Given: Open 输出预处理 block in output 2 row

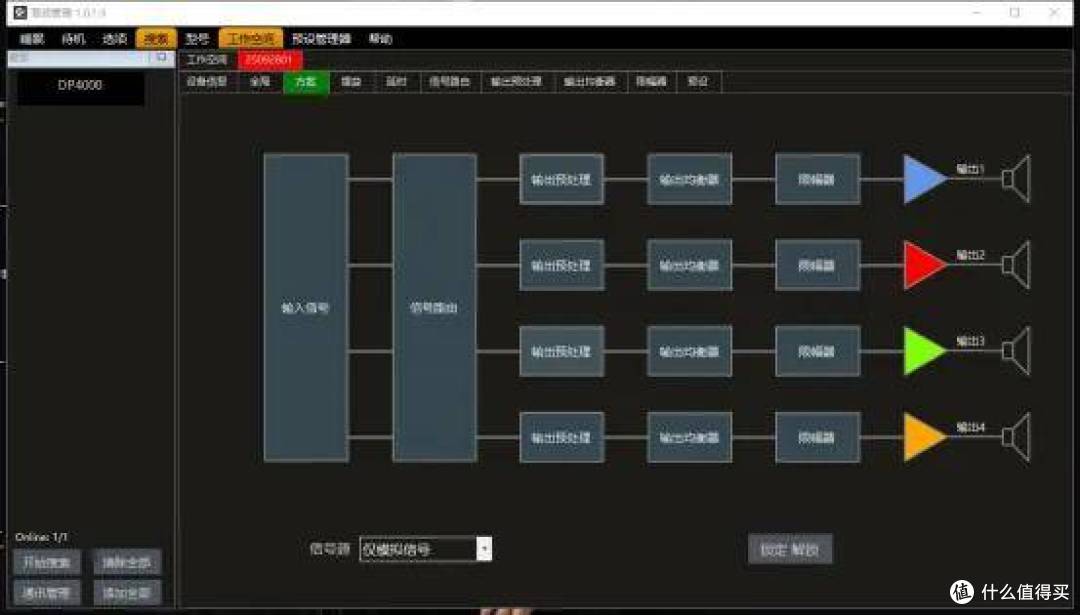Looking at the screenshot, I should [x=561, y=265].
